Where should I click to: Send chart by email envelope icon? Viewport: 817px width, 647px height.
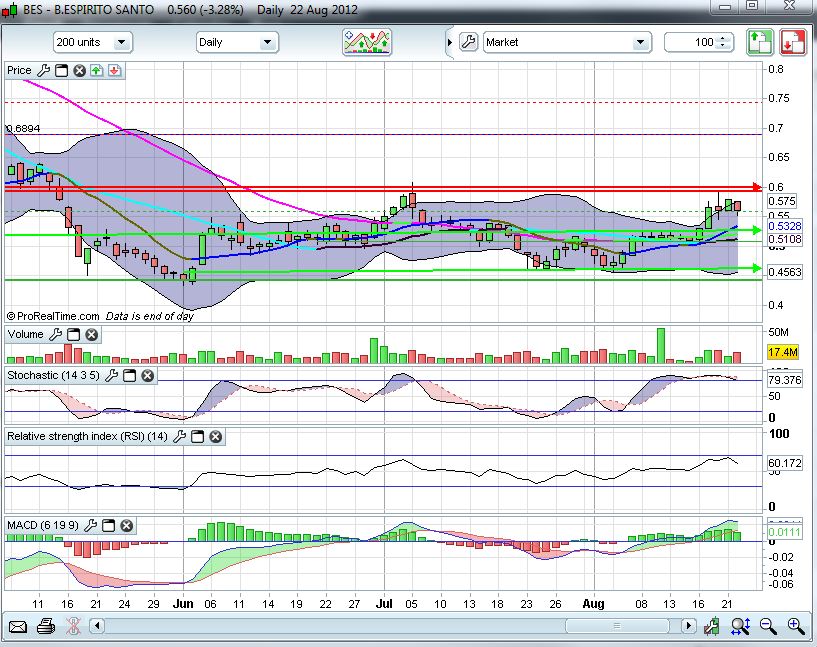coord(18,626)
